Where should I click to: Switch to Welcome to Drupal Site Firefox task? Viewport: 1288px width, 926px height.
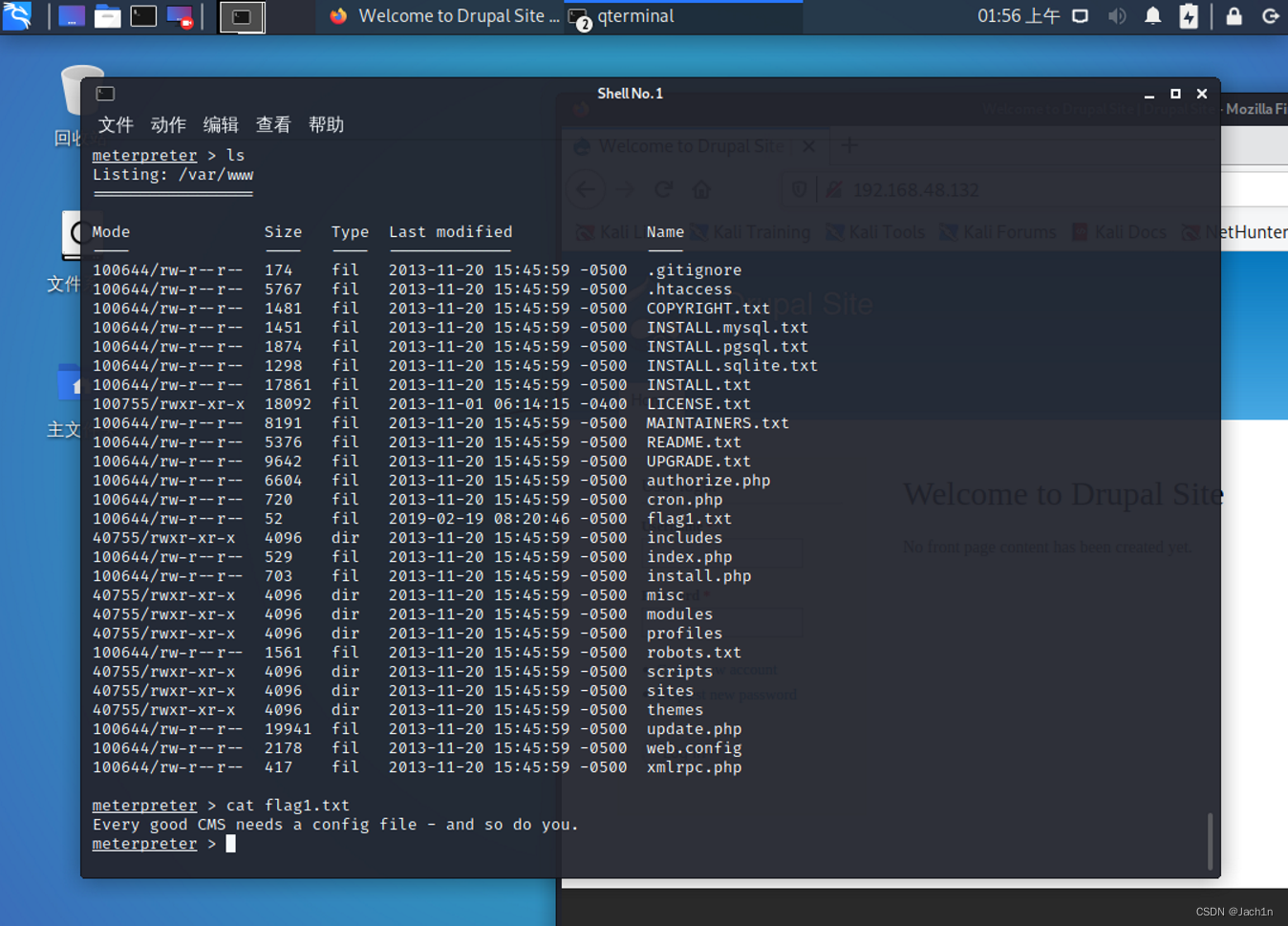click(443, 16)
